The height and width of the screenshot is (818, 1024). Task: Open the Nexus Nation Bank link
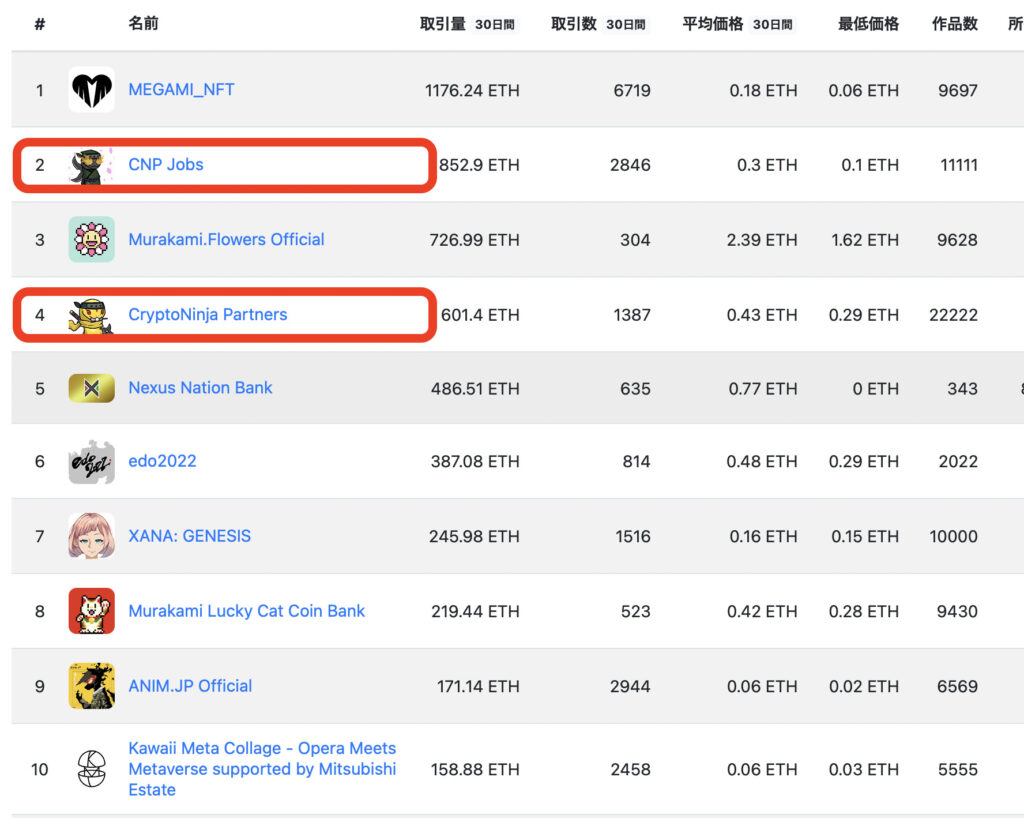pos(200,388)
